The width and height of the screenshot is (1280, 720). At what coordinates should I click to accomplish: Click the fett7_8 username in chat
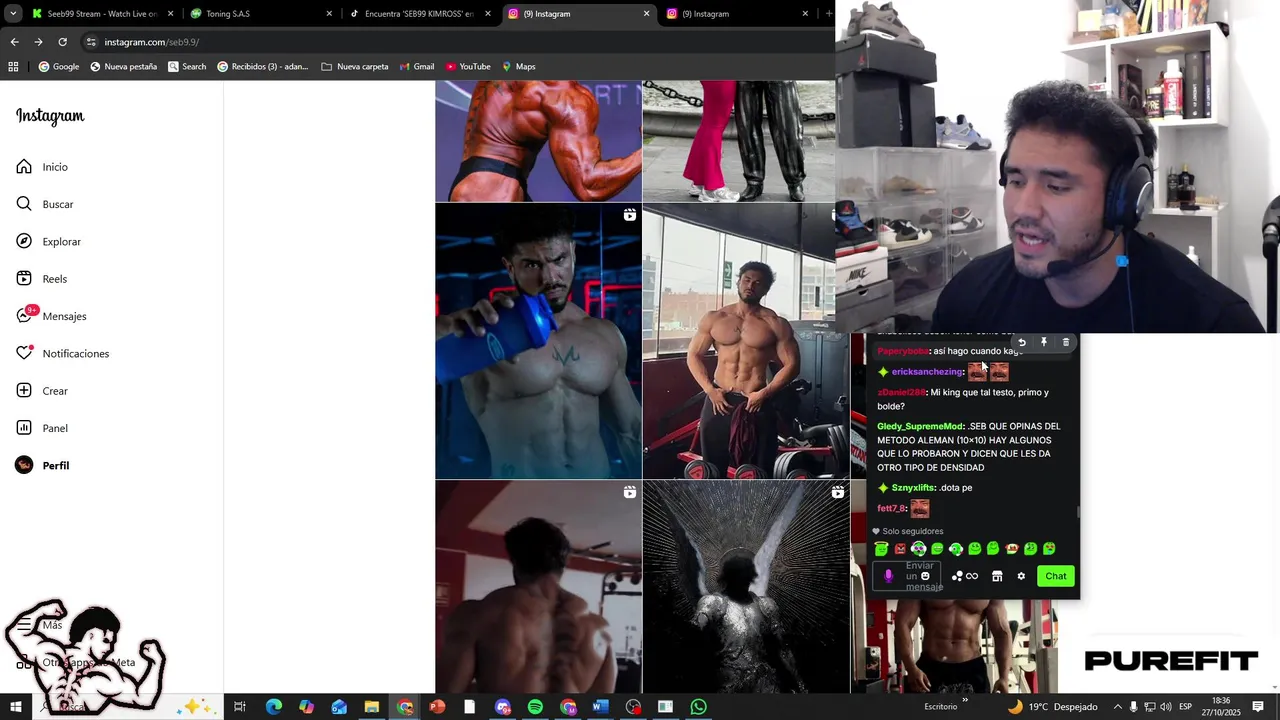(891, 509)
